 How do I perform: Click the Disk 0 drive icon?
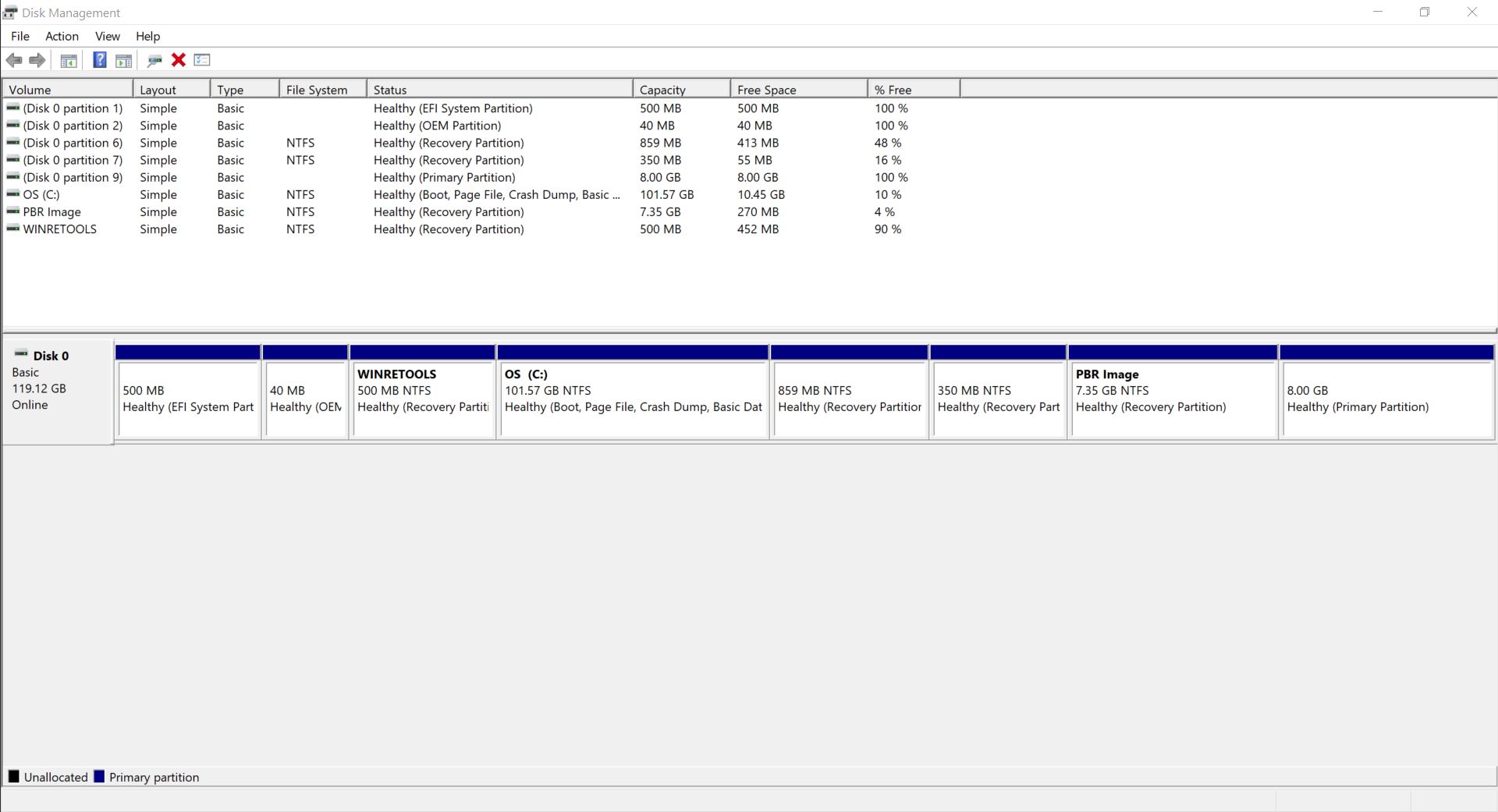click(22, 354)
